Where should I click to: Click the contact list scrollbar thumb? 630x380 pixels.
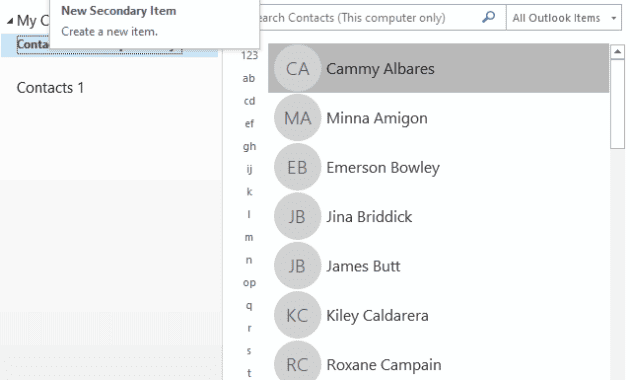tap(617, 104)
